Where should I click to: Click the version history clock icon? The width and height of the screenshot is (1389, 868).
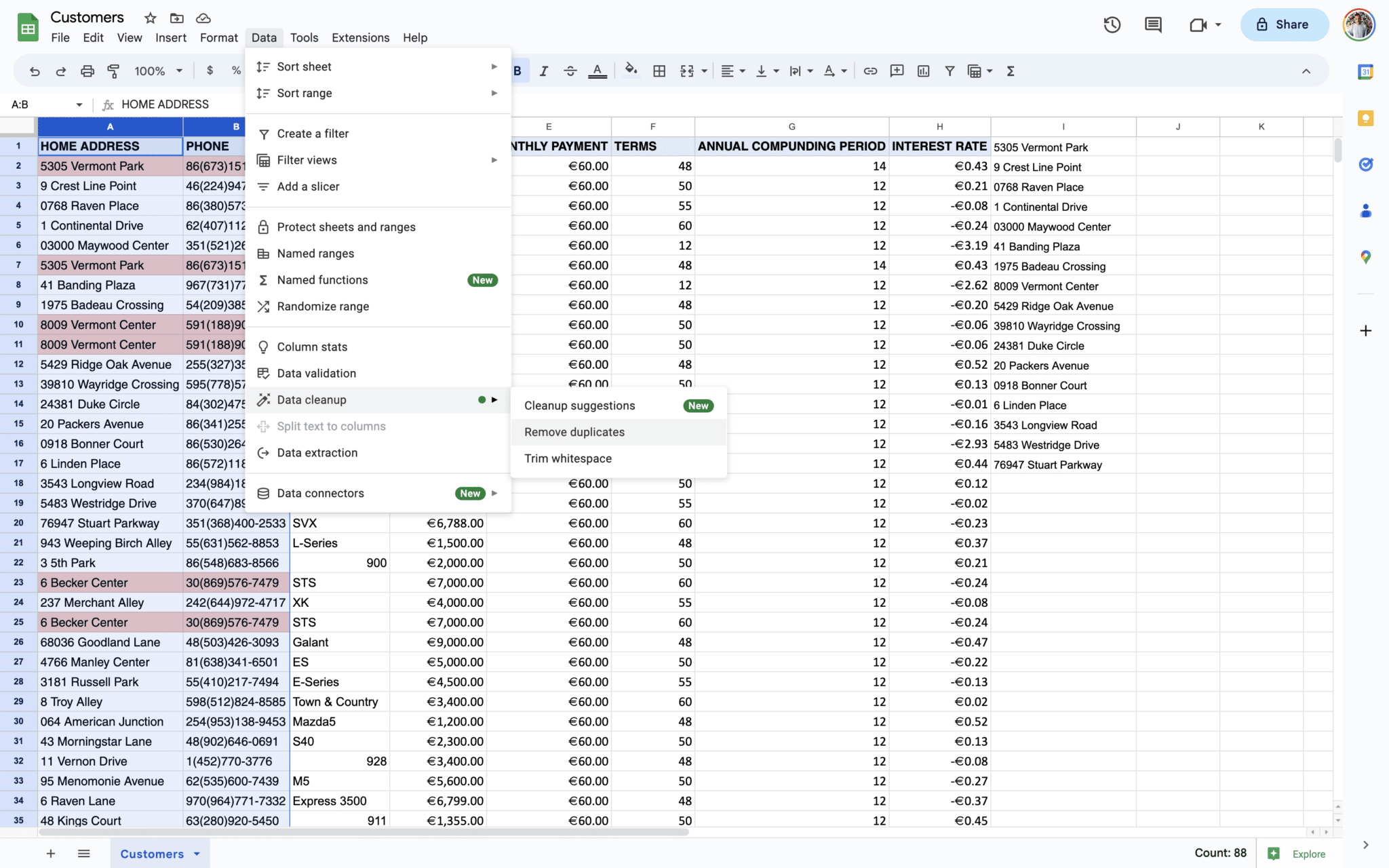(1112, 25)
